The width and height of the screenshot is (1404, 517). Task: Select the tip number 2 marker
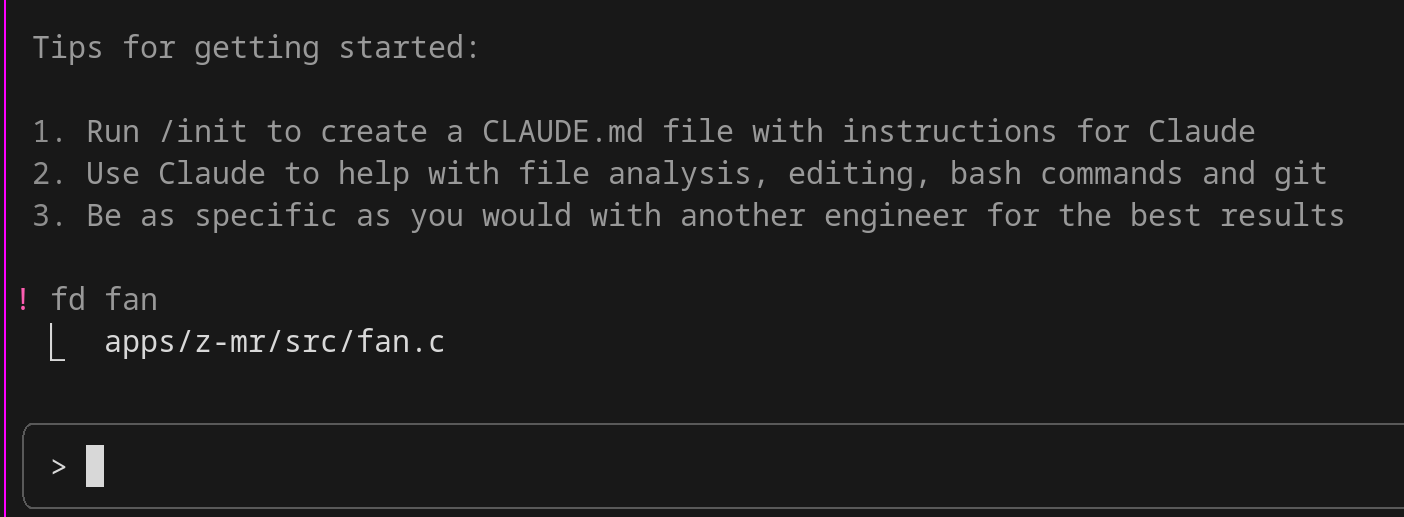pos(50,174)
